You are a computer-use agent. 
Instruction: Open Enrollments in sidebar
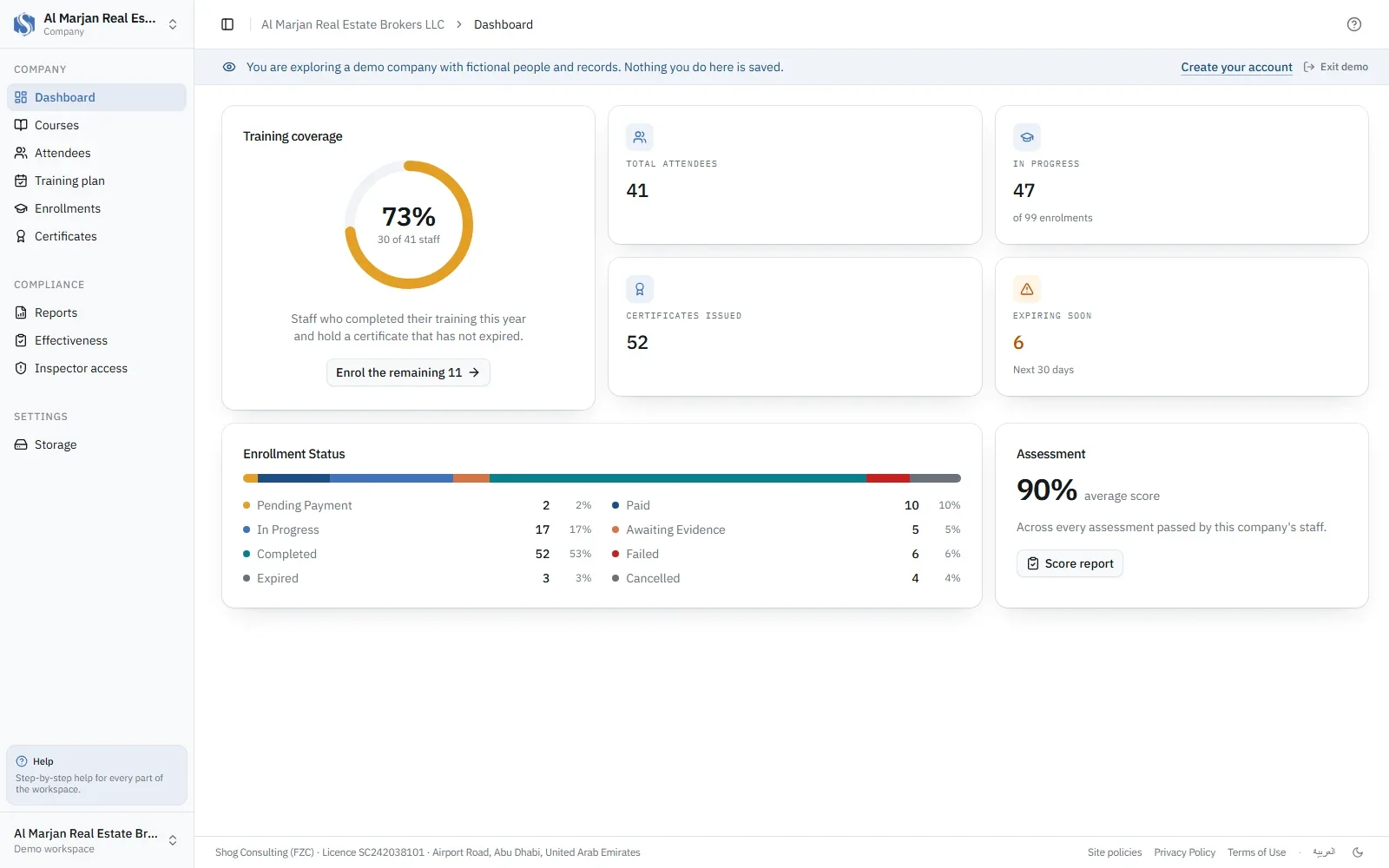(96, 208)
